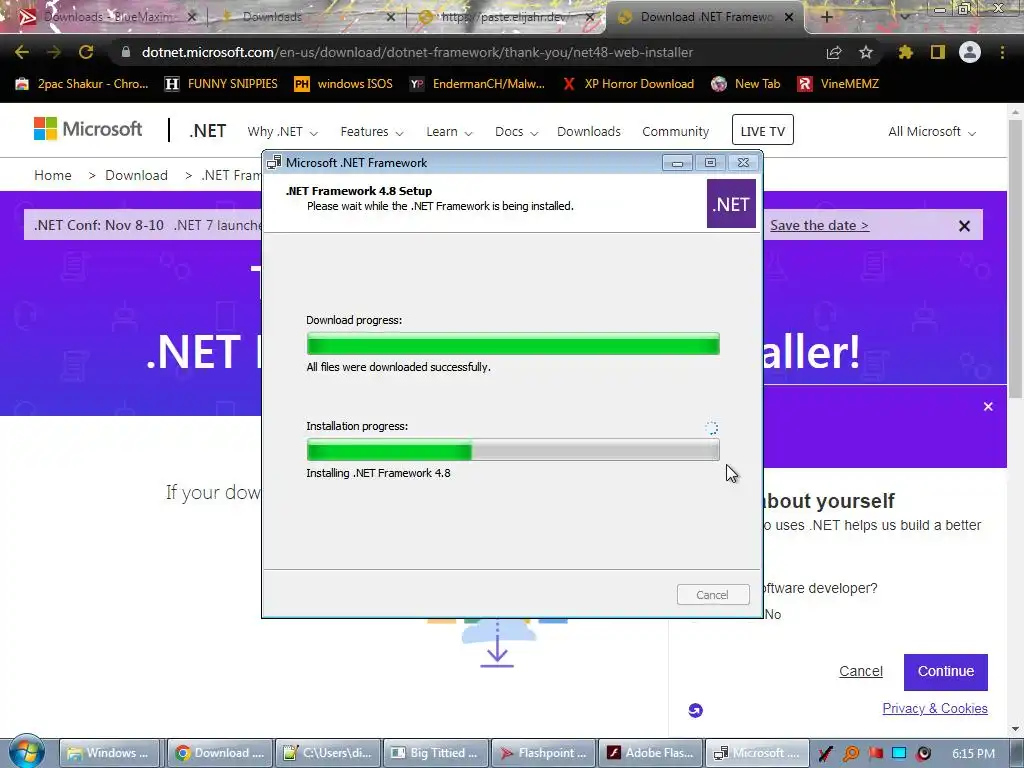
Task: Open the tab search dropdown arrow
Action: (x=904, y=16)
